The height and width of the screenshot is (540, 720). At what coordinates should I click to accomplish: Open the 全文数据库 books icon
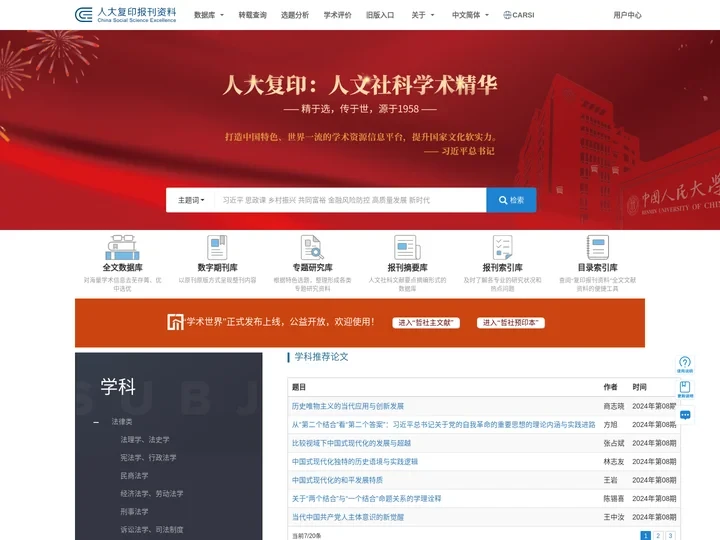coord(123,248)
